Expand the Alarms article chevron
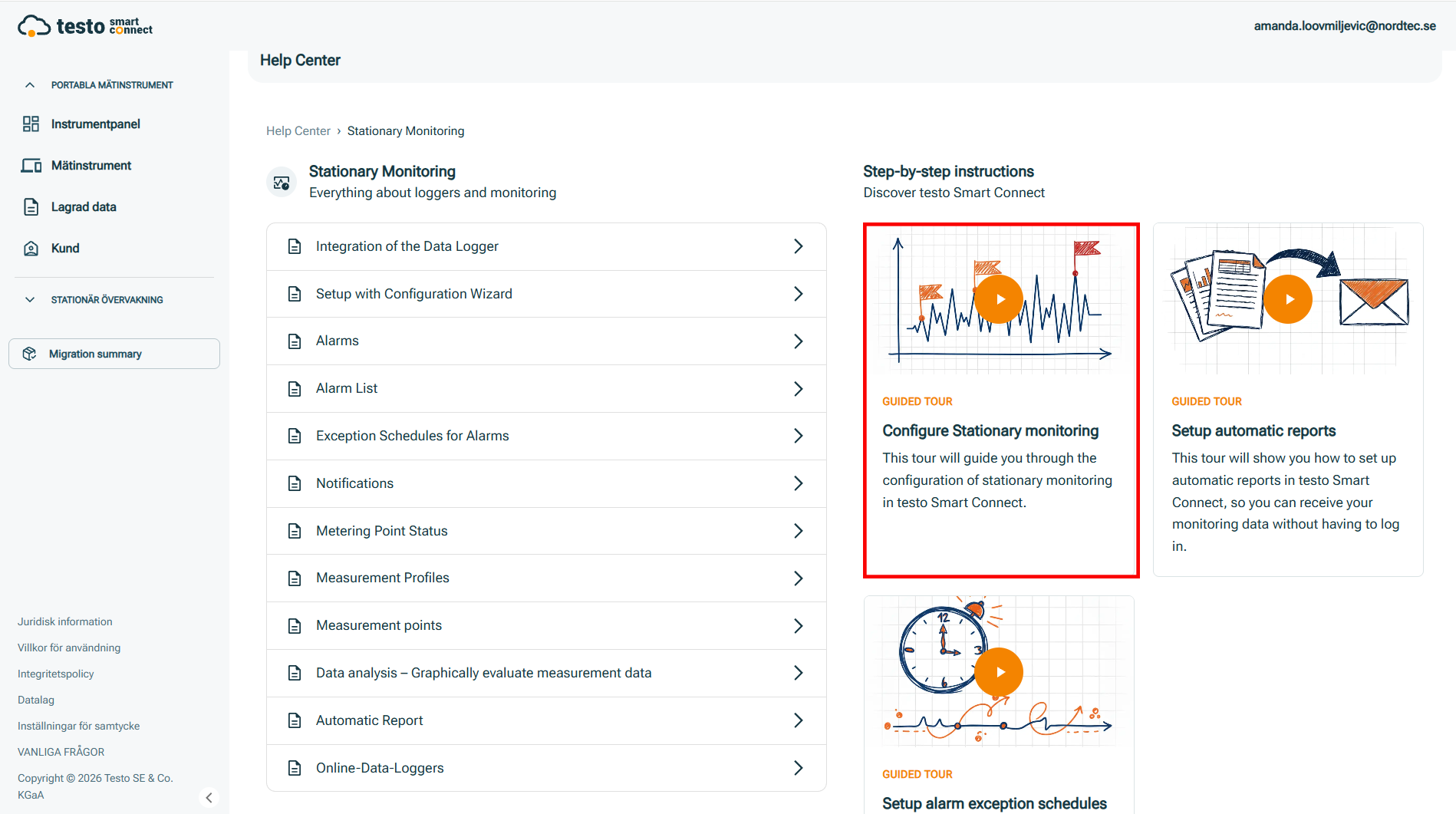 [798, 341]
